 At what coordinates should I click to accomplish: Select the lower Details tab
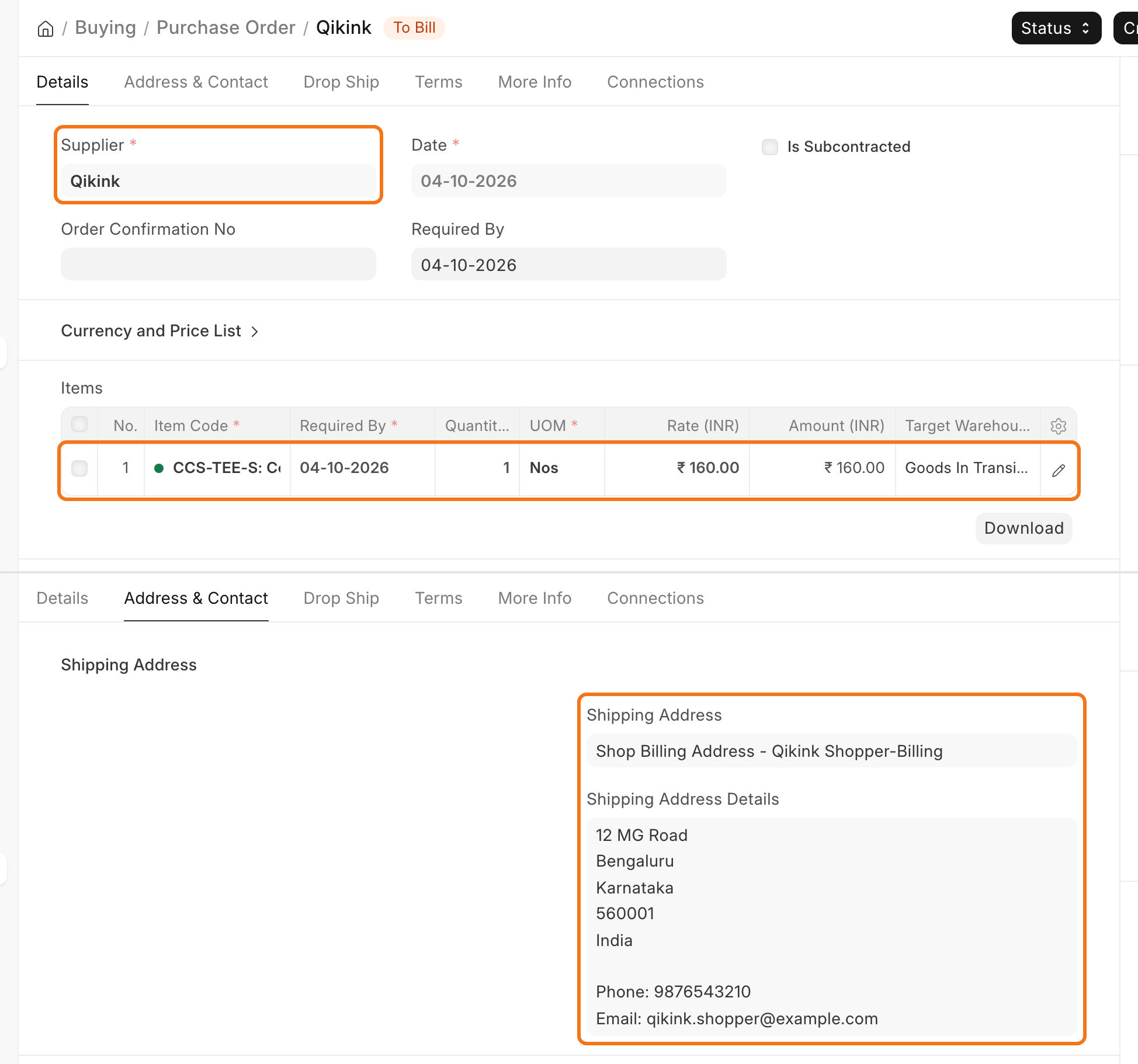[x=63, y=598]
